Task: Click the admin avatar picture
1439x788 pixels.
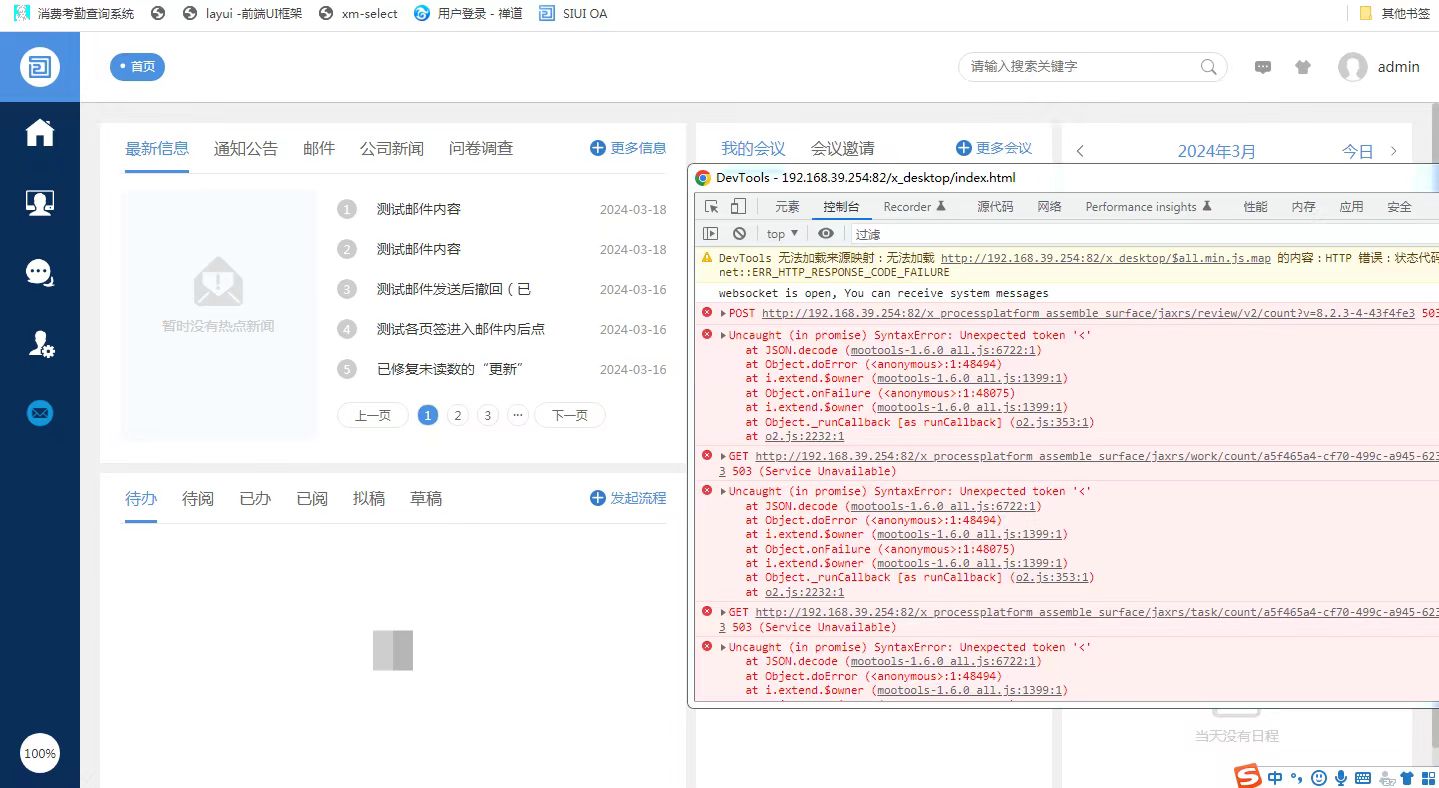Action: coord(1353,67)
